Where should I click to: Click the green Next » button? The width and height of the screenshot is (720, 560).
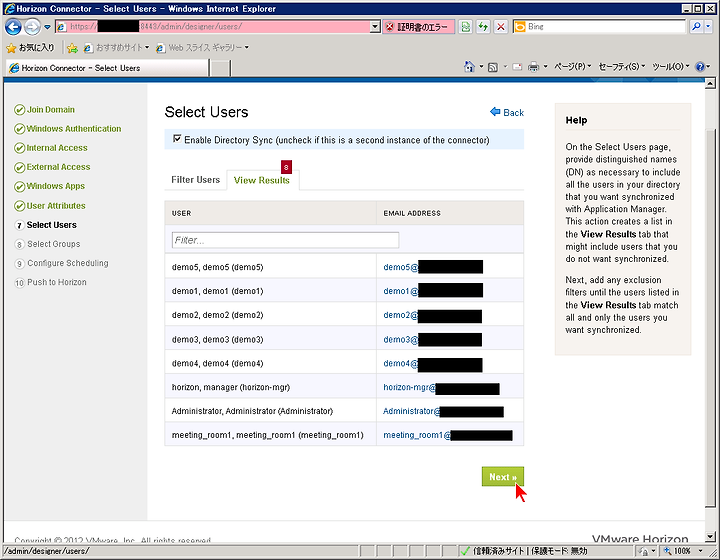pyautogui.click(x=502, y=477)
